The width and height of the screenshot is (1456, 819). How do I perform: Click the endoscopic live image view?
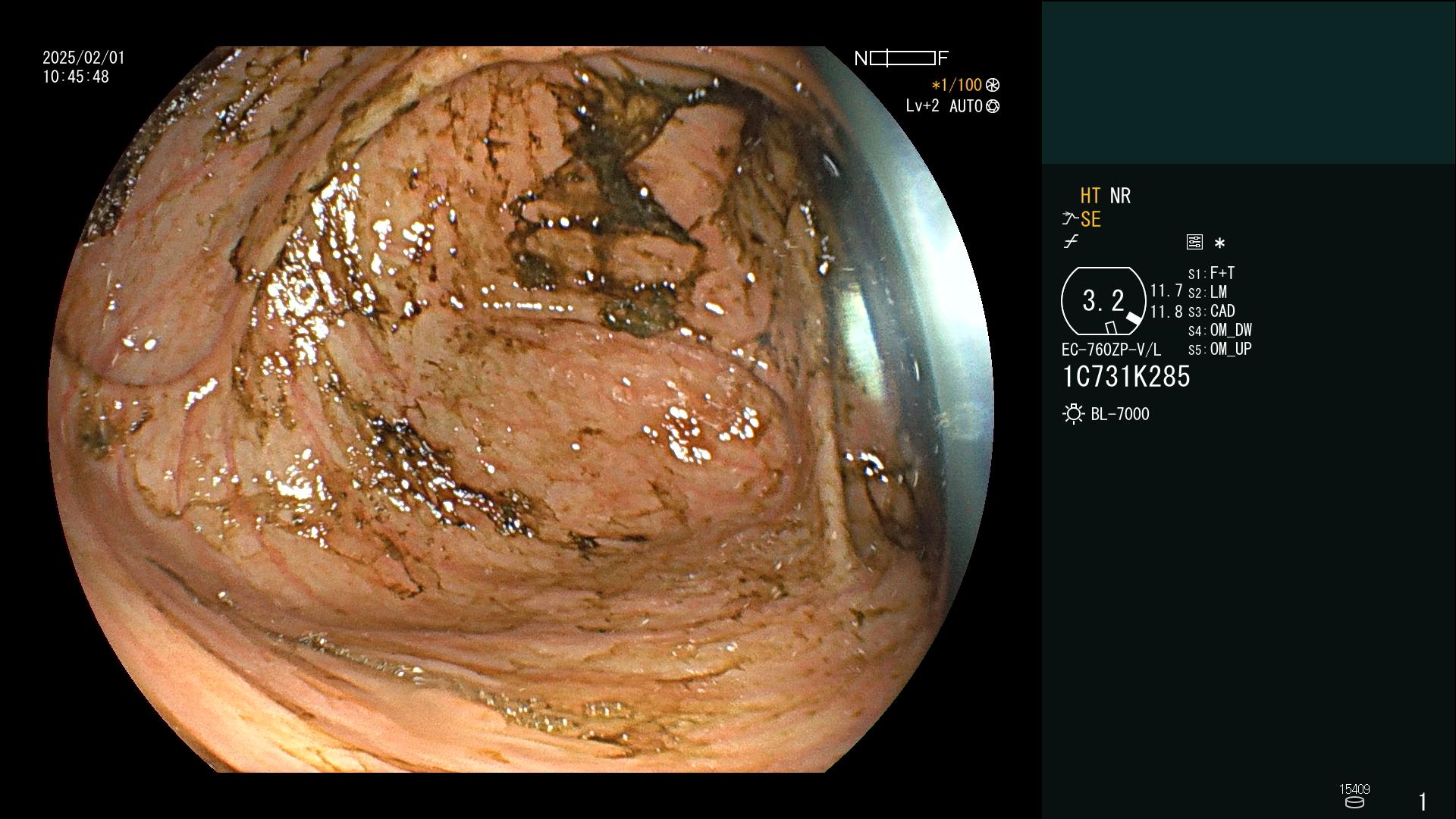[521, 409]
